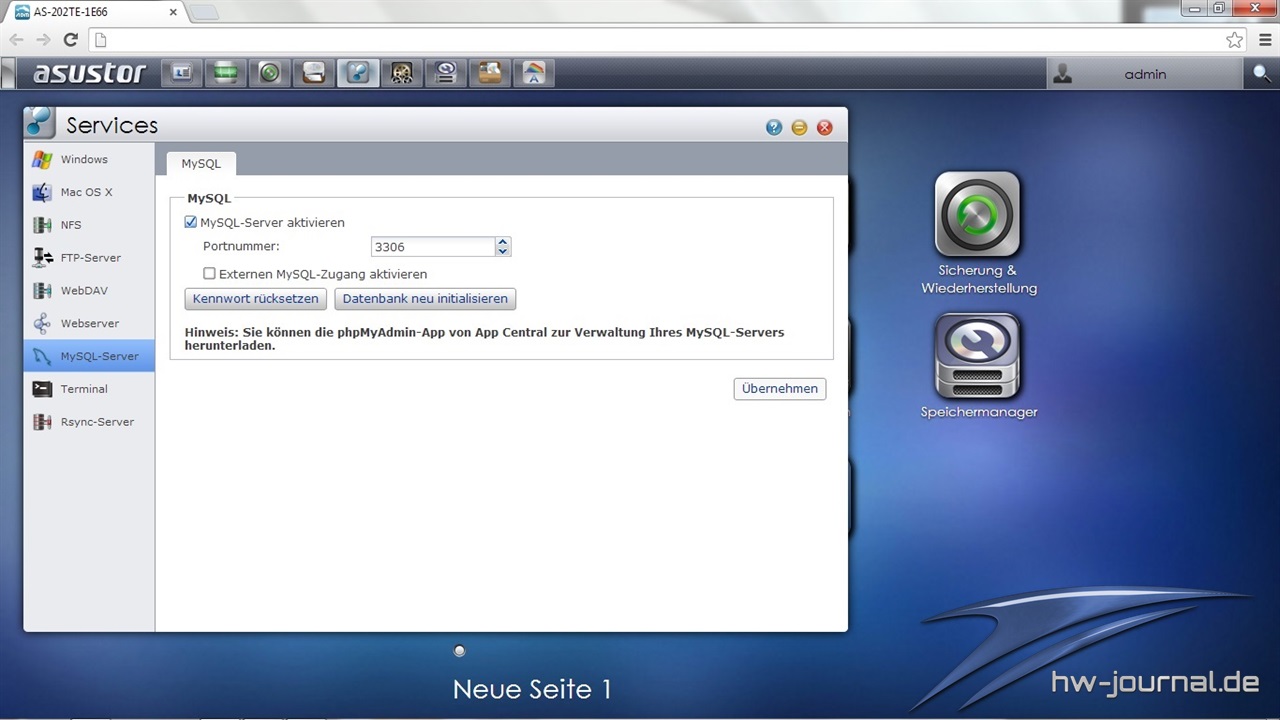Click the desktop page indicator dot
Viewport: 1280px width, 720px height.
point(460,651)
